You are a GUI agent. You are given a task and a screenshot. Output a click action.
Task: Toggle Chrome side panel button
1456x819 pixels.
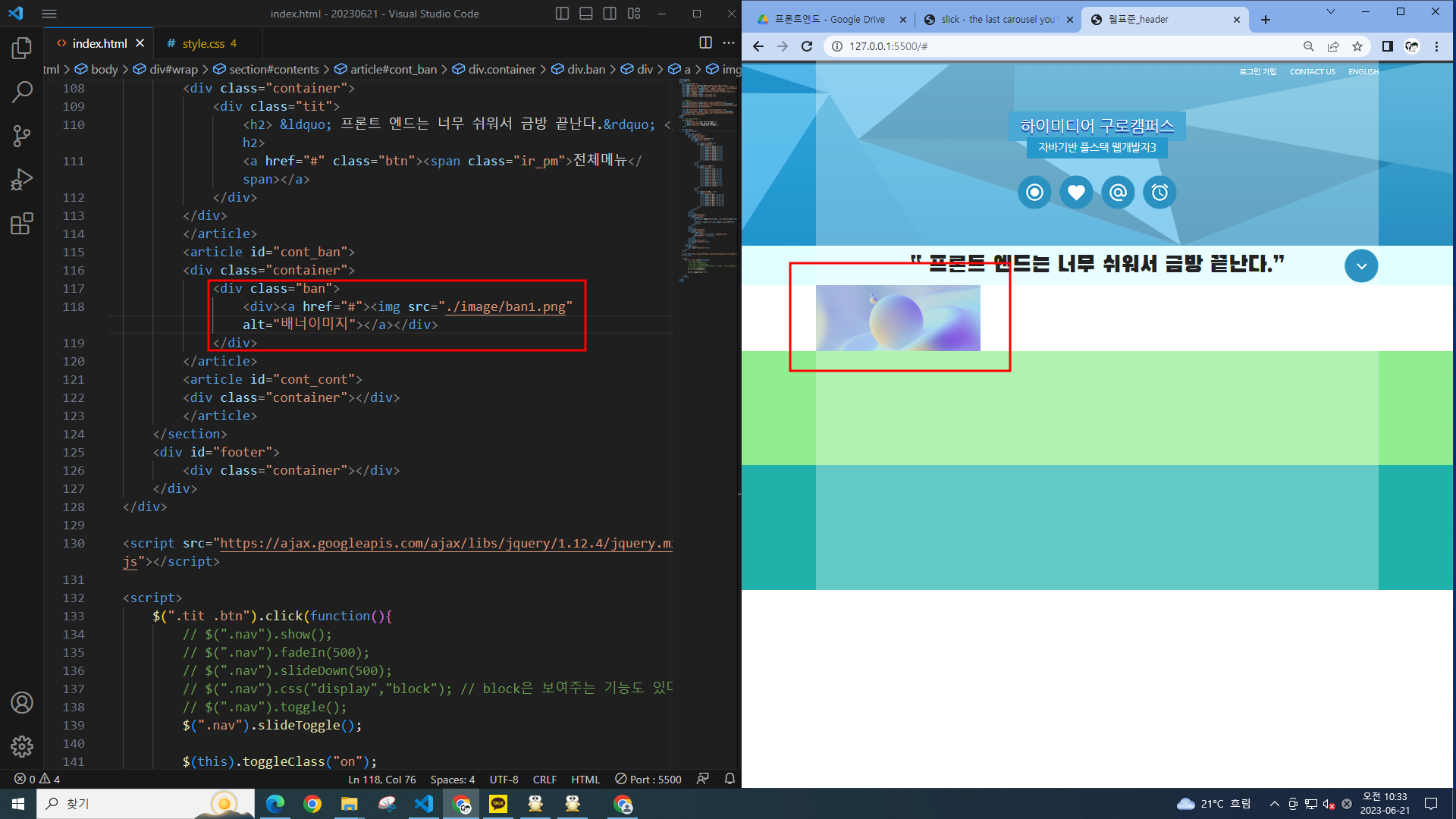[1387, 46]
